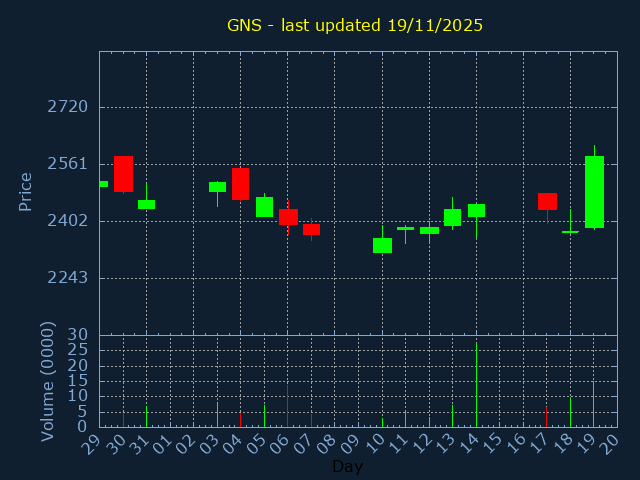The width and height of the screenshot is (640, 480).
Task: Select the red candlestick on day 30
Action: pyautogui.click(x=123, y=174)
